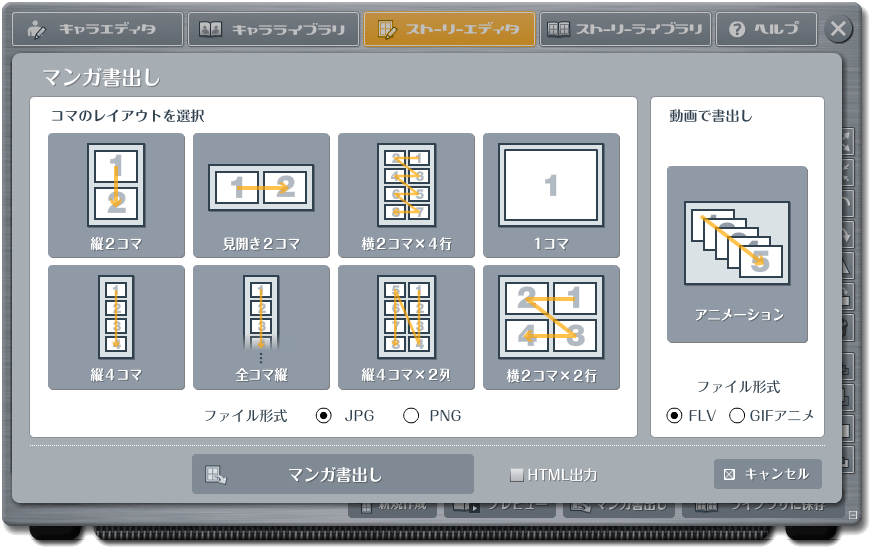Screen dimensions: 872x548
Task: Enable the HTML出力 checkbox
Action: click(517, 475)
